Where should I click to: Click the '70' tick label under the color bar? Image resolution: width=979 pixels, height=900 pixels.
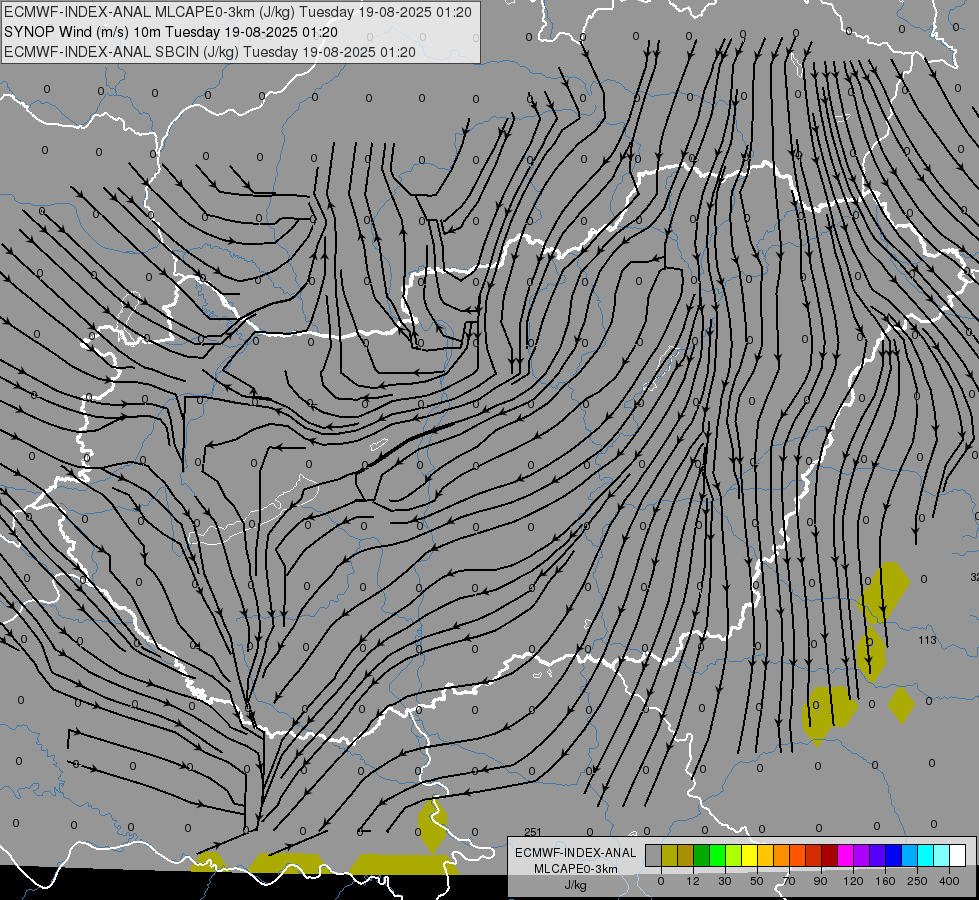click(789, 881)
